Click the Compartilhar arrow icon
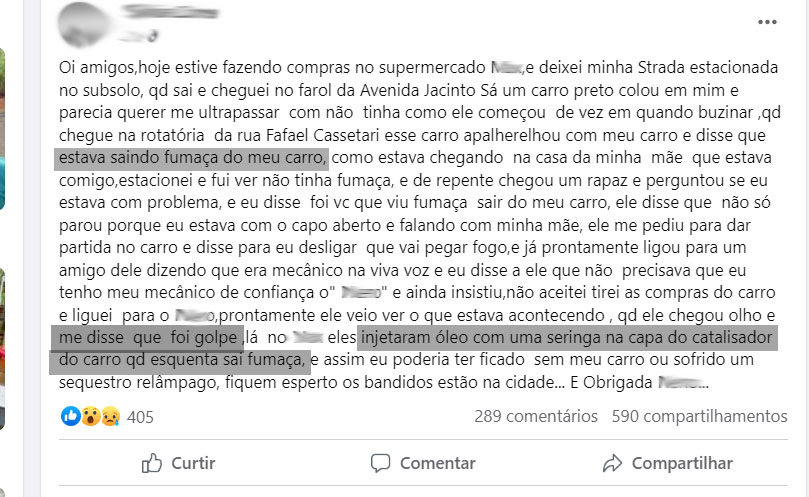Viewport: 809px width, 497px height. click(x=612, y=463)
